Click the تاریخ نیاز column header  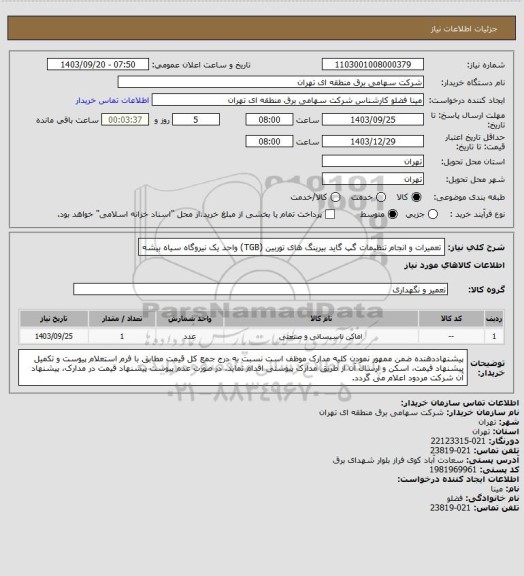54,319
